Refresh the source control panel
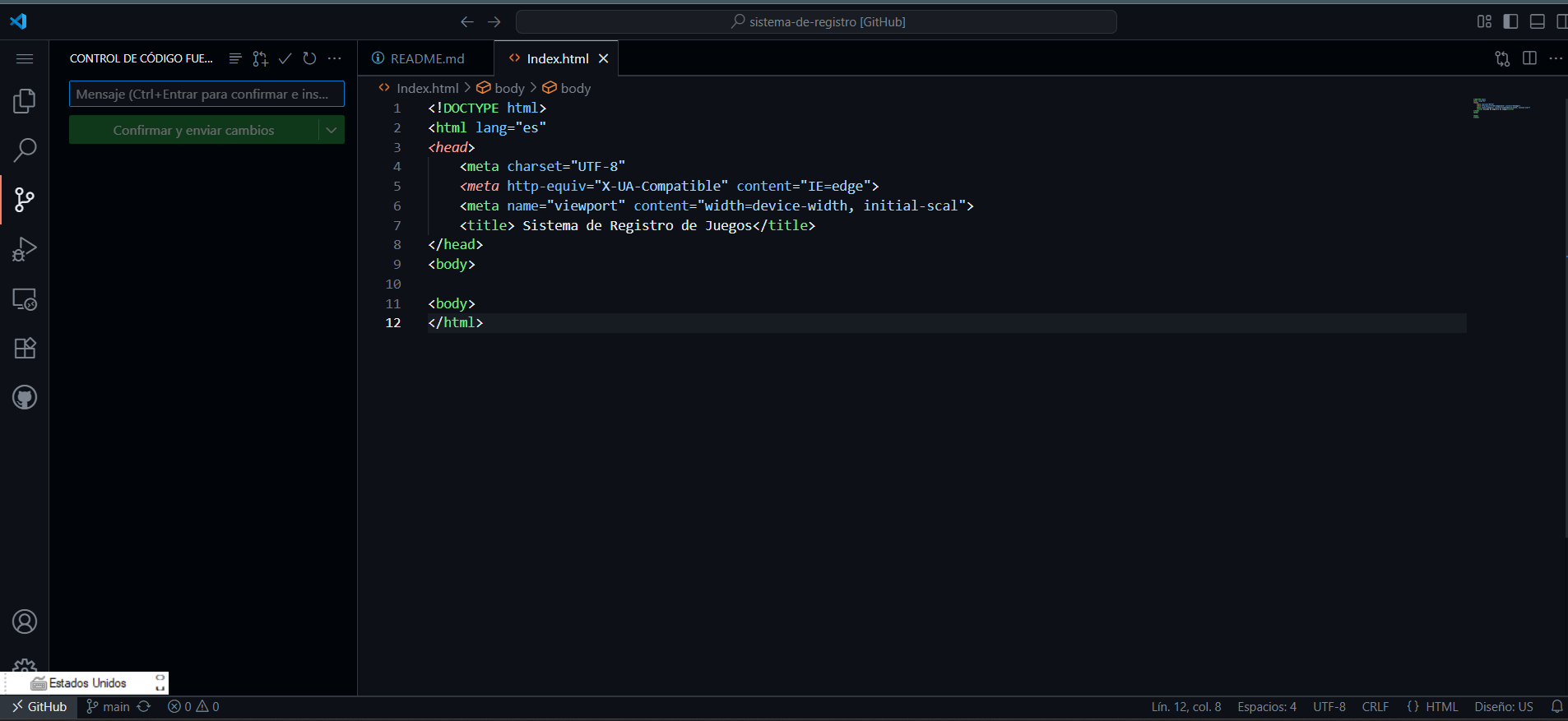 309,58
